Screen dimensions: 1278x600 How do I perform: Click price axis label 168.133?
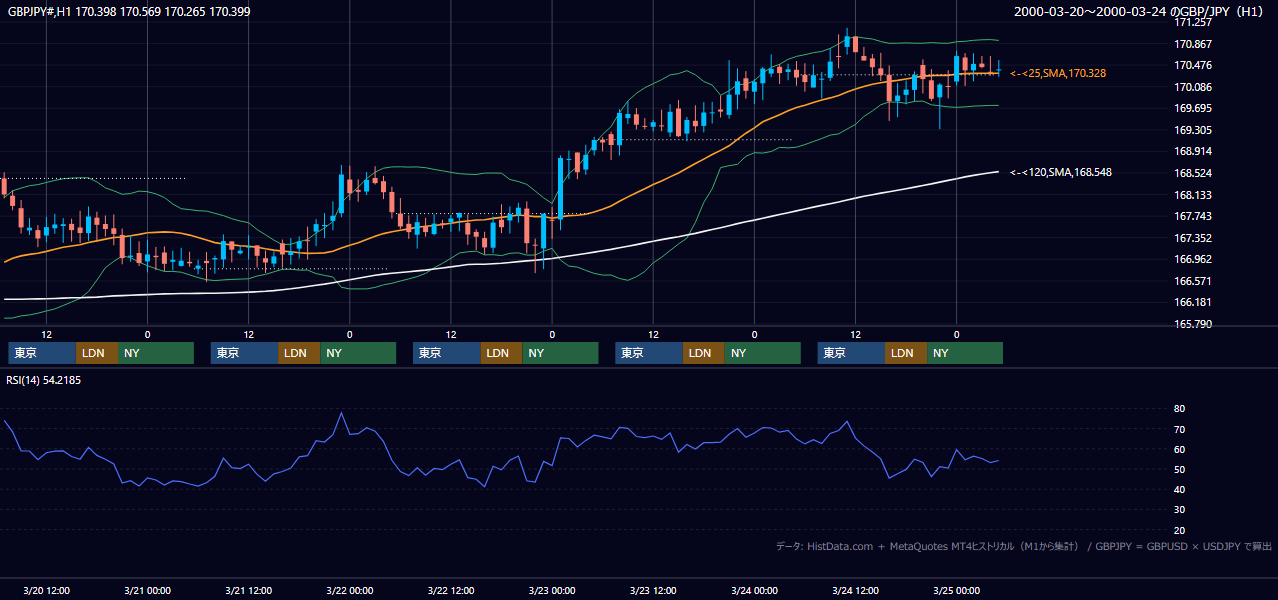coord(1192,195)
